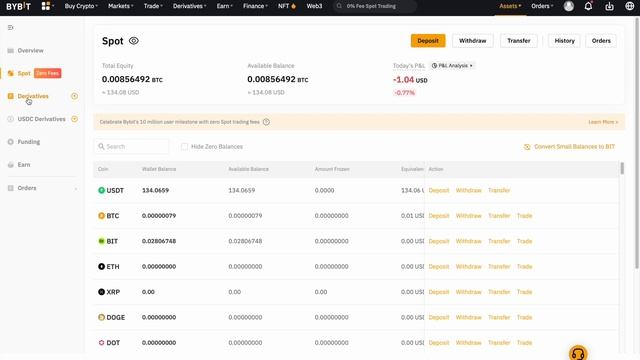
Task: Click the DOGE coin icon
Action: click(102, 317)
